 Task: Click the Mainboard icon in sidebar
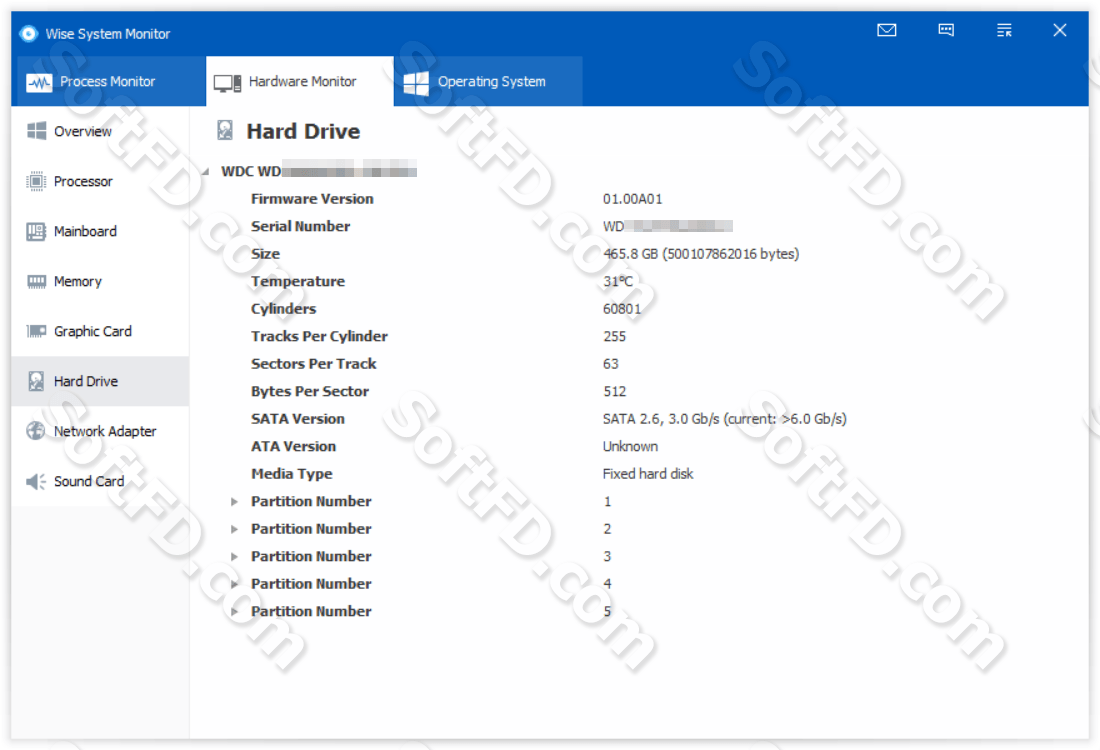pyautogui.click(x=36, y=232)
